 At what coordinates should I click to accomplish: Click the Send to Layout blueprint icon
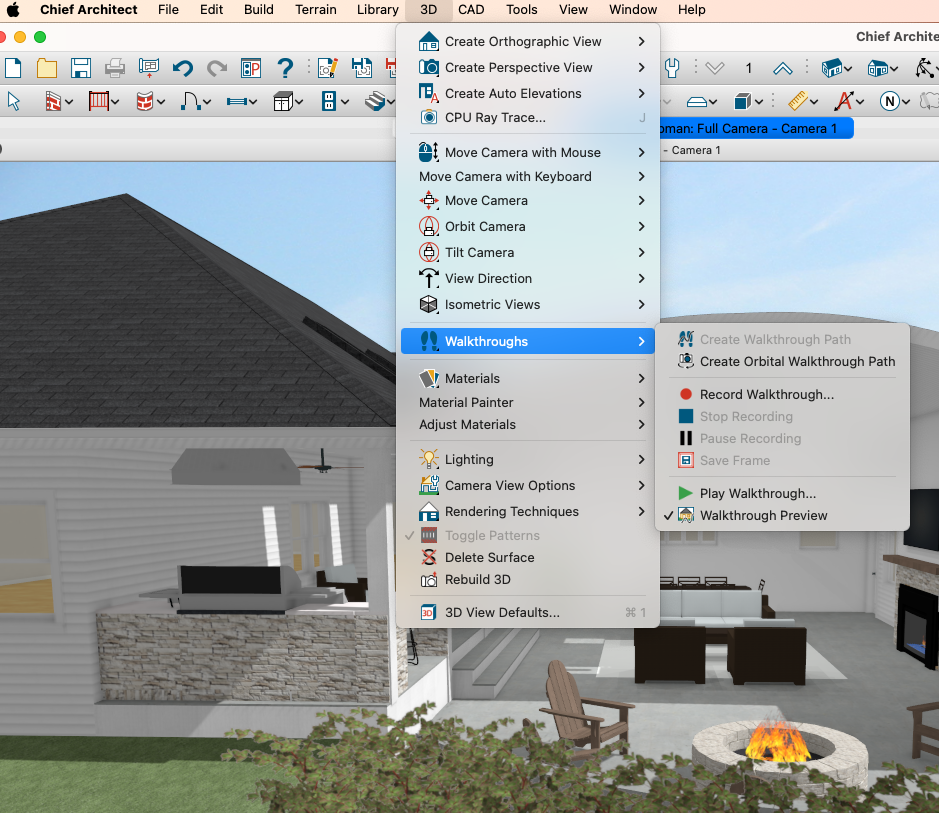tap(149, 68)
